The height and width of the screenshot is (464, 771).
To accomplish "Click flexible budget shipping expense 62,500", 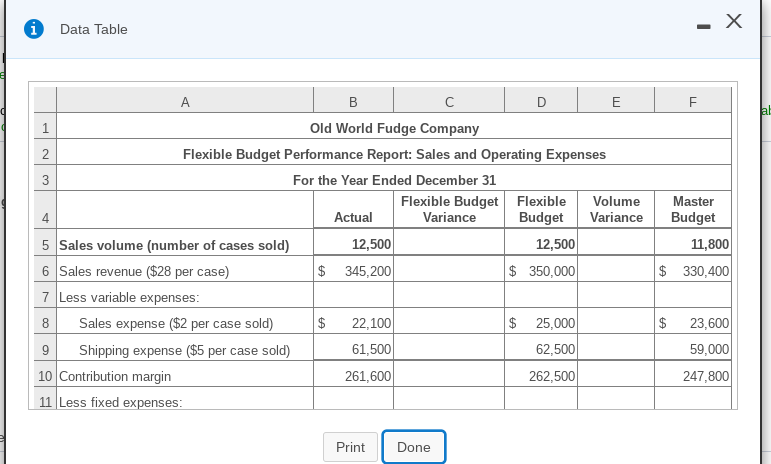I will click(555, 349).
